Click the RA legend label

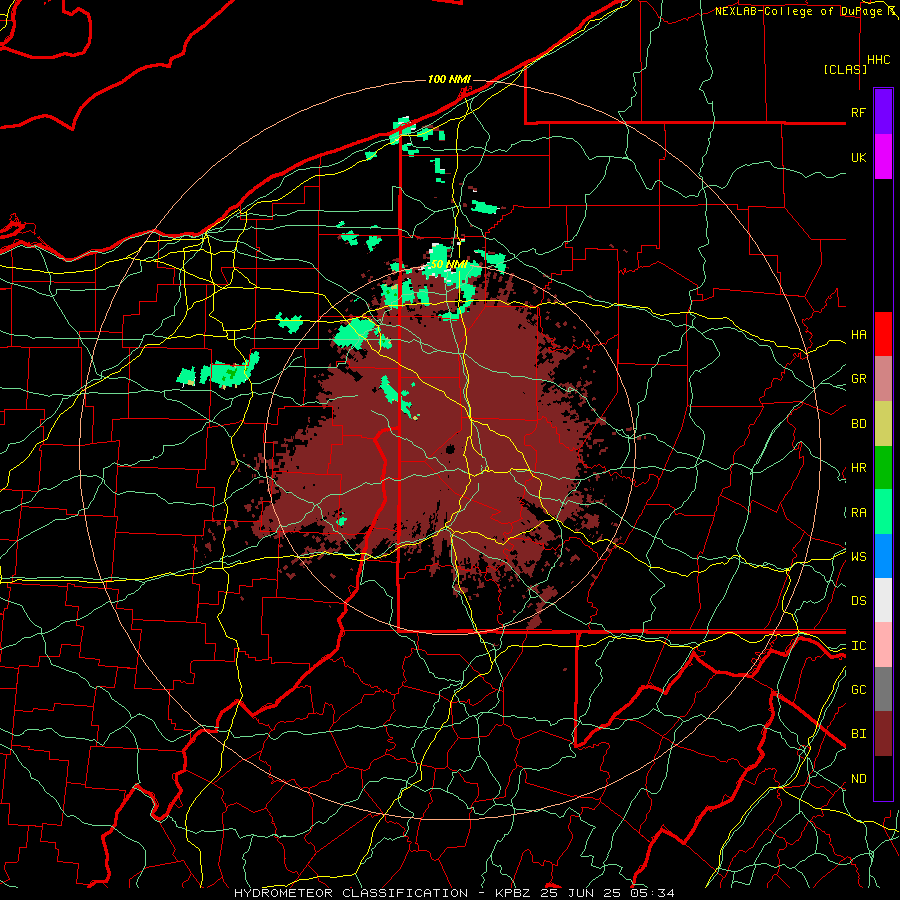tap(859, 513)
